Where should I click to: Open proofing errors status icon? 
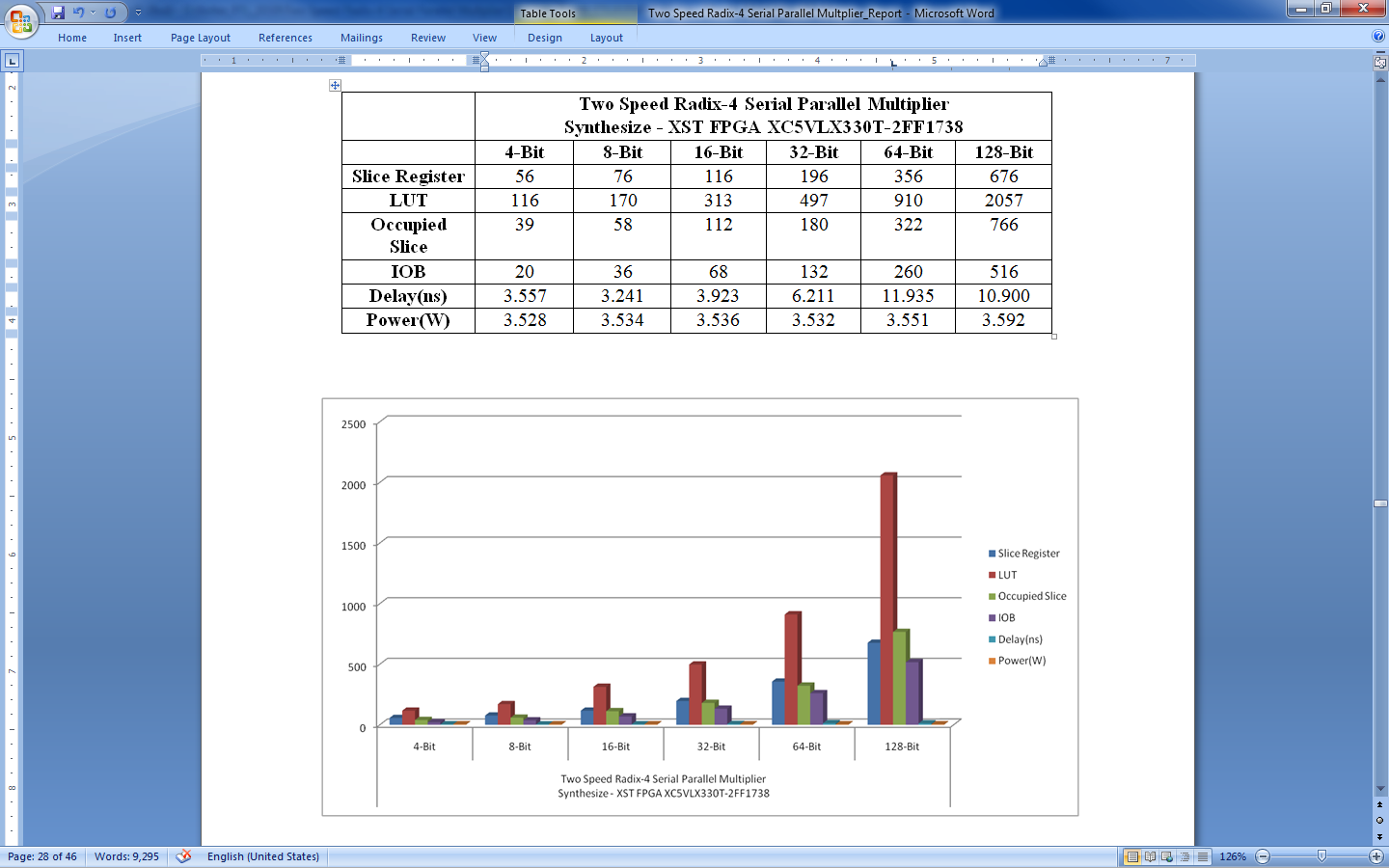[x=183, y=856]
